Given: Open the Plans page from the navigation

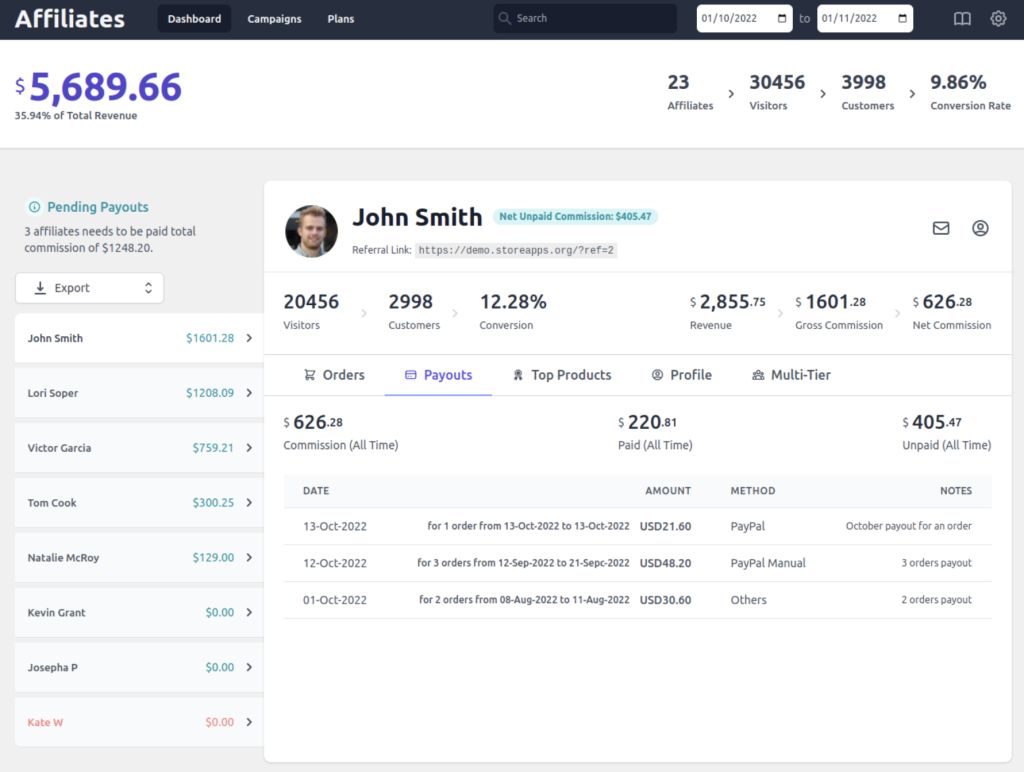Looking at the screenshot, I should pyautogui.click(x=340, y=18).
